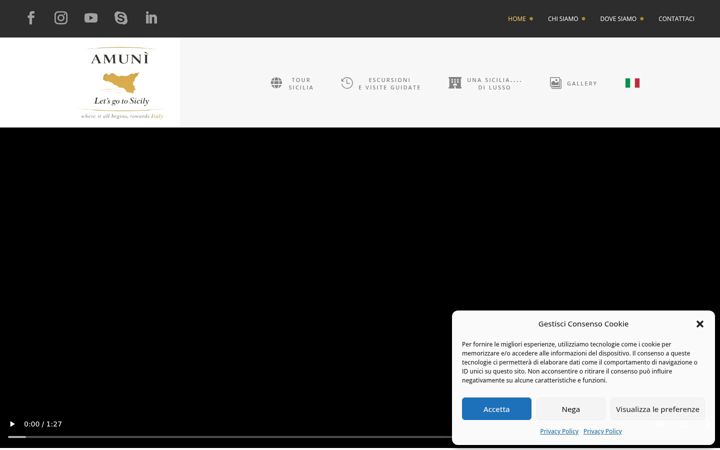Open the YouTube social icon
This screenshot has width=720, height=450.
click(91, 18)
